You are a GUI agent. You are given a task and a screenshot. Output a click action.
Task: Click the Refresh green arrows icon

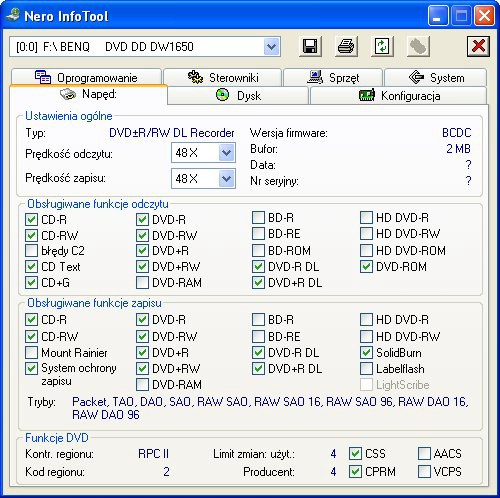point(382,46)
